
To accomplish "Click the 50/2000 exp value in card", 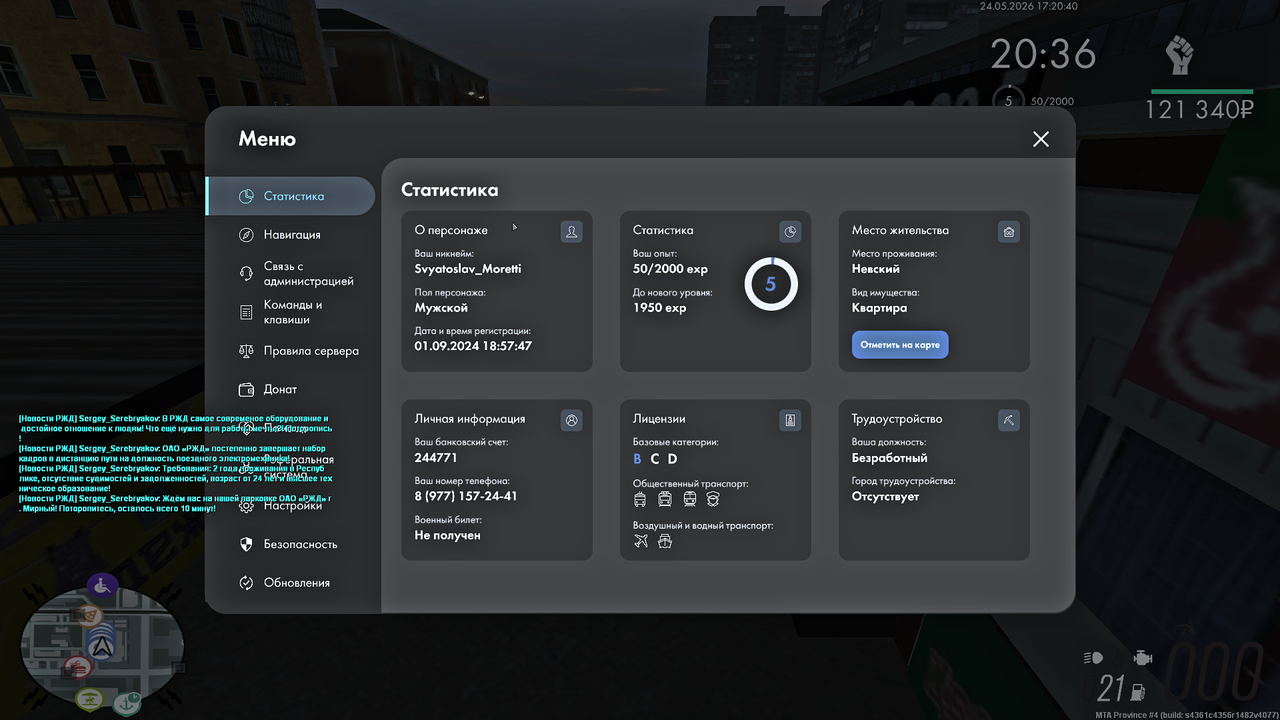I will (x=670, y=269).
